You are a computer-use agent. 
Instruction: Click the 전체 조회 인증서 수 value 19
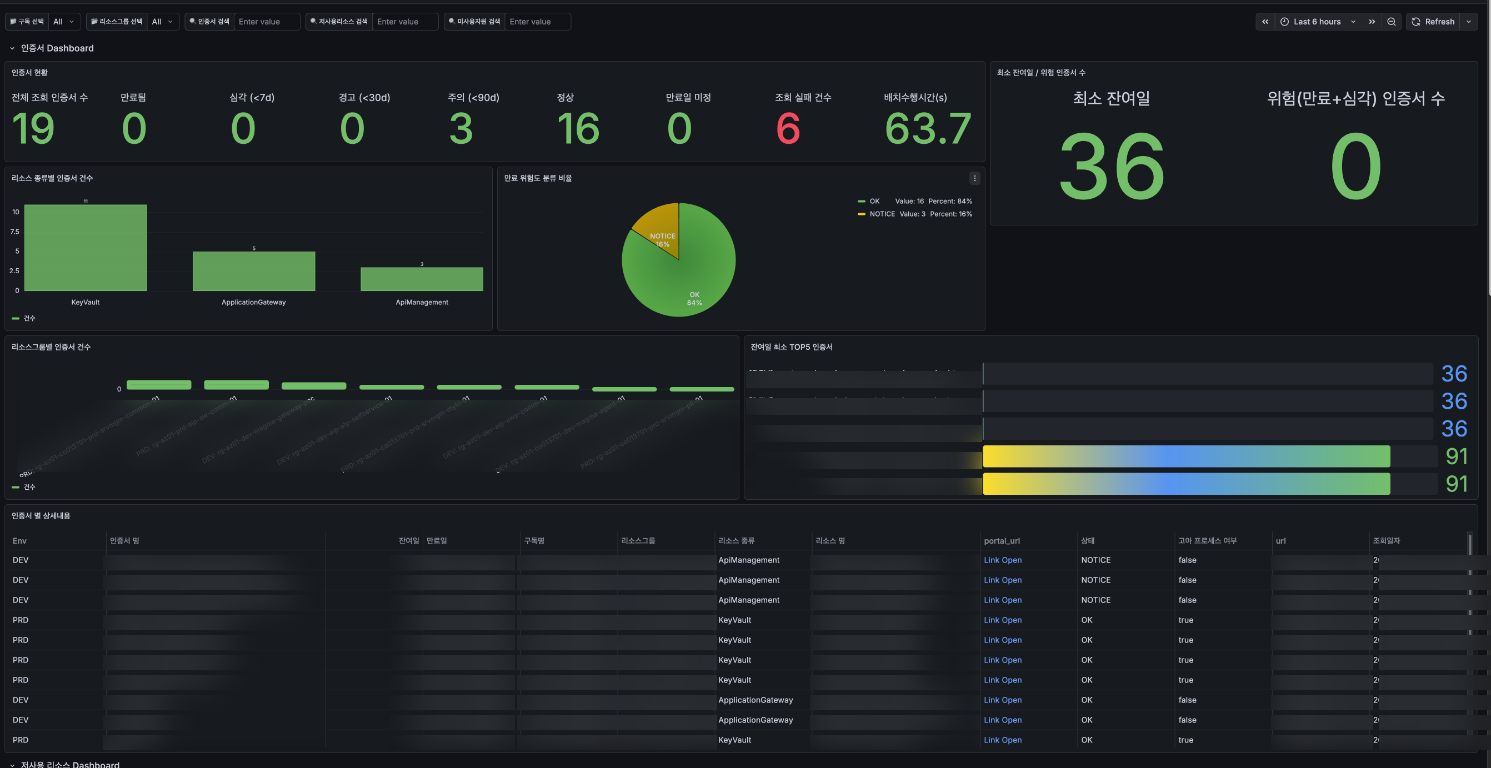(33, 129)
